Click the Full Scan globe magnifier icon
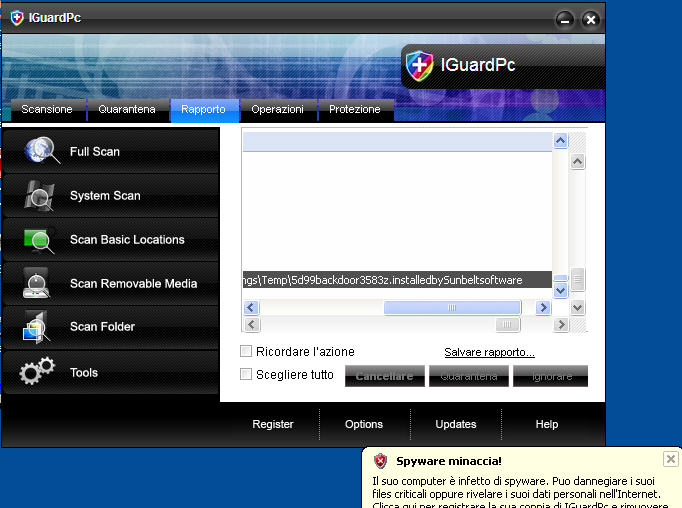The image size is (682, 508). (x=42, y=150)
